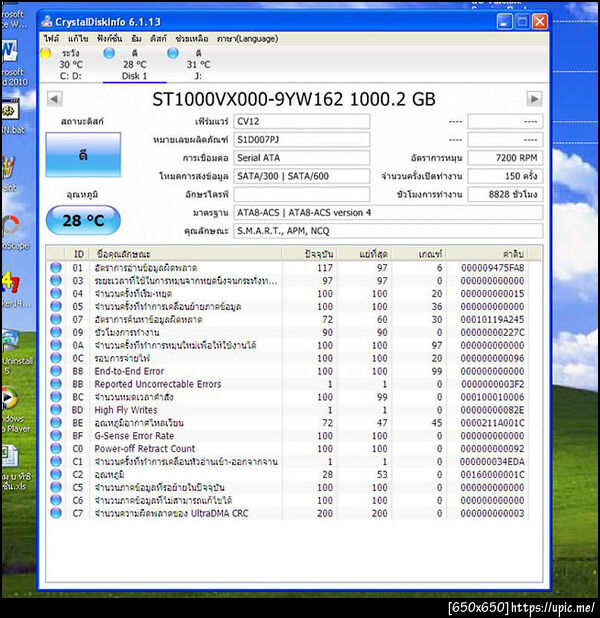Screen dimensions: 600x618
Task: Select raw value 00010119A245
Action: click(492, 319)
